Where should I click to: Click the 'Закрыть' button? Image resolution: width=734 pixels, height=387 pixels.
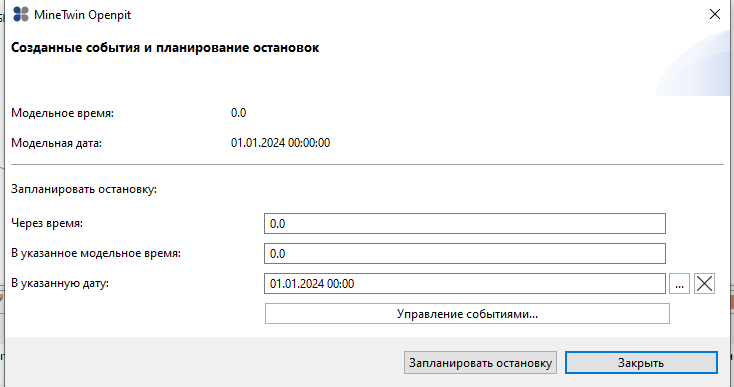[x=641, y=363]
